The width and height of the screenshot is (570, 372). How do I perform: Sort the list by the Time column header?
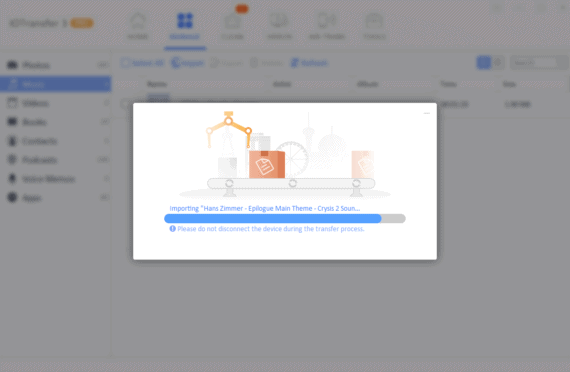tap(448, 84)
